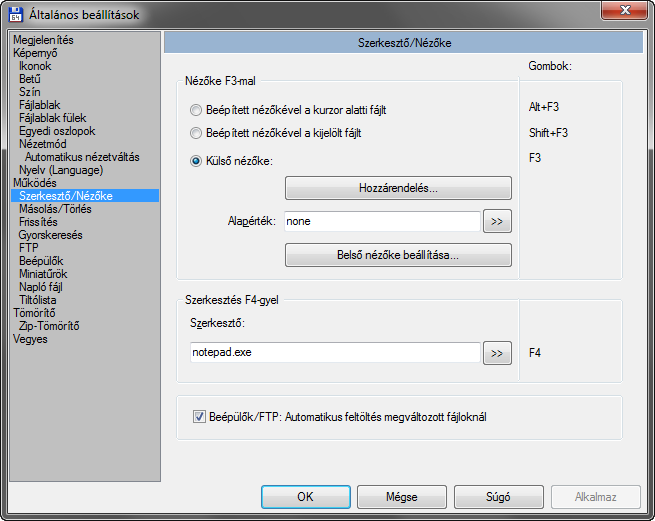Click the Alapérték: label
Viewport: 655px width, 521px height.
252,221
